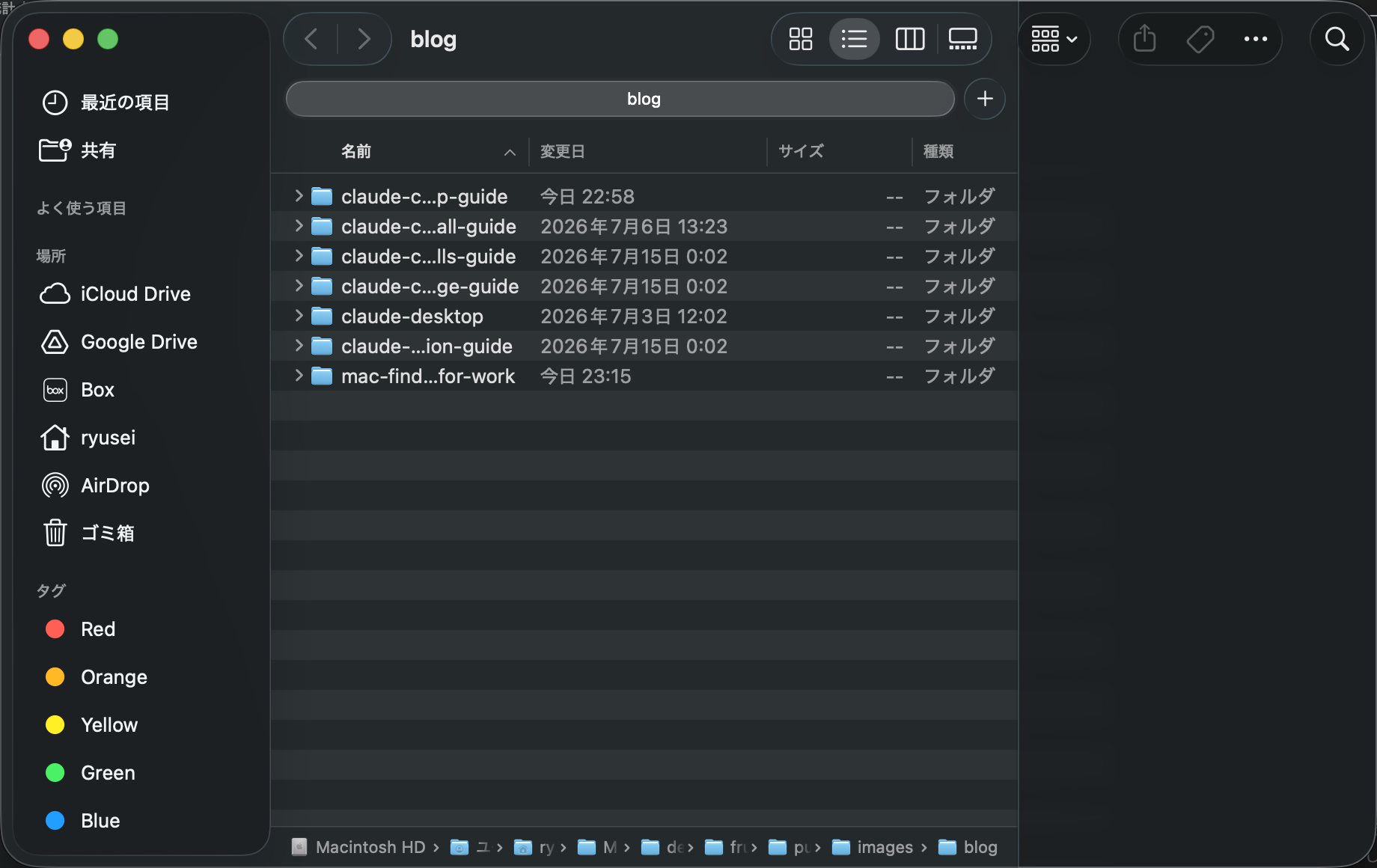Click the よく使う項目 section header
Viewport: 1377px width, 868px height.
[x=82, y=208]
